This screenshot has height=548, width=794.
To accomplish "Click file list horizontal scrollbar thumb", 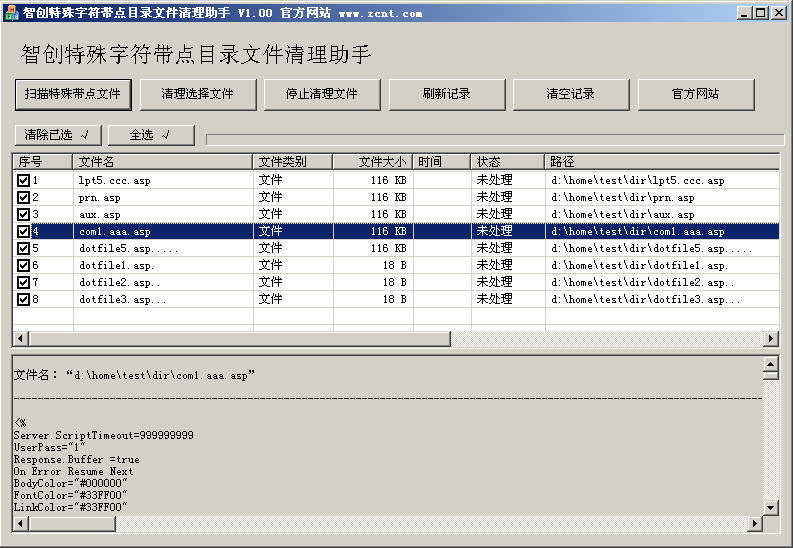I will 240,338.
